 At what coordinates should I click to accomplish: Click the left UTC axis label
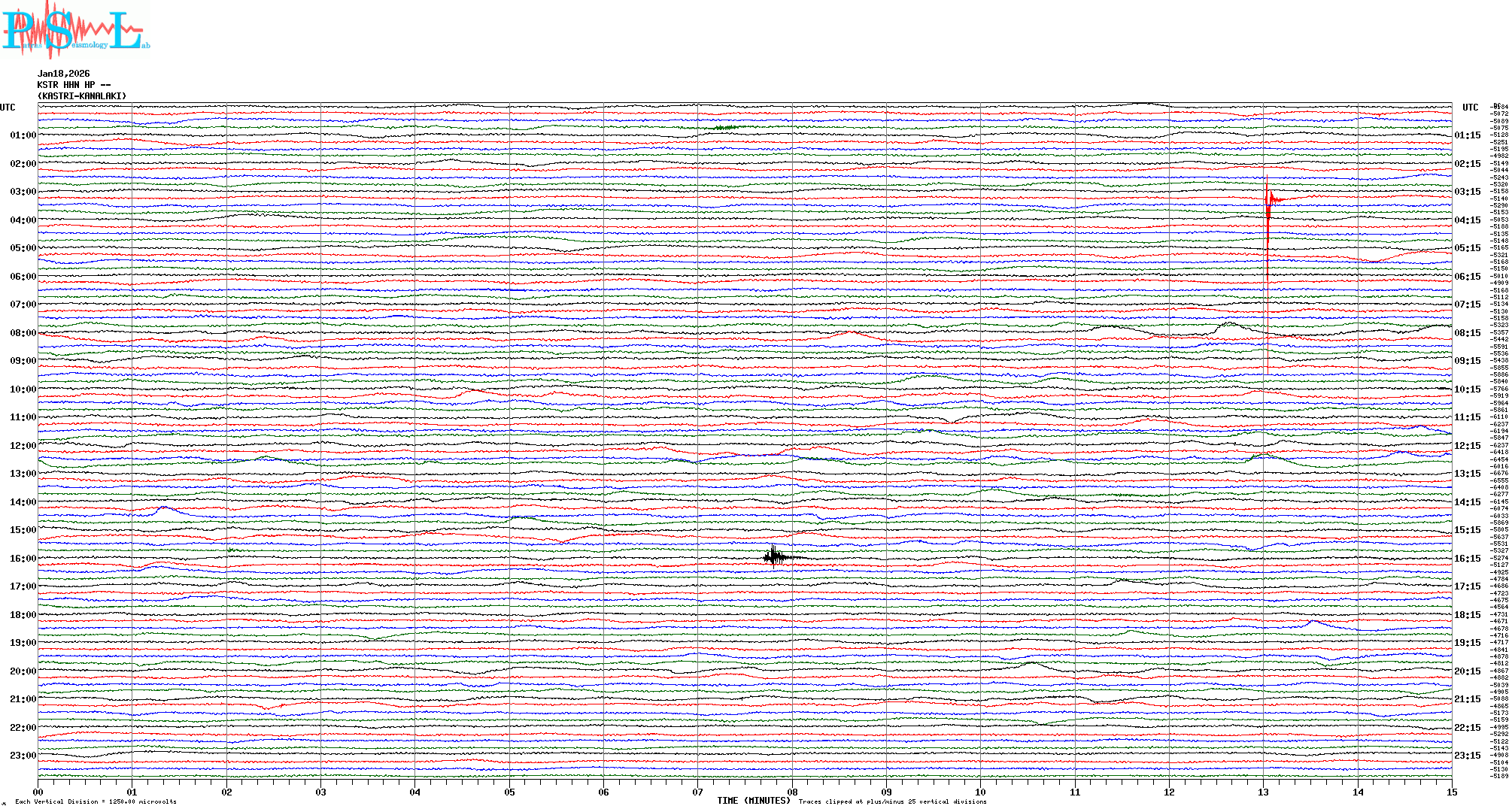pos(8,108)
